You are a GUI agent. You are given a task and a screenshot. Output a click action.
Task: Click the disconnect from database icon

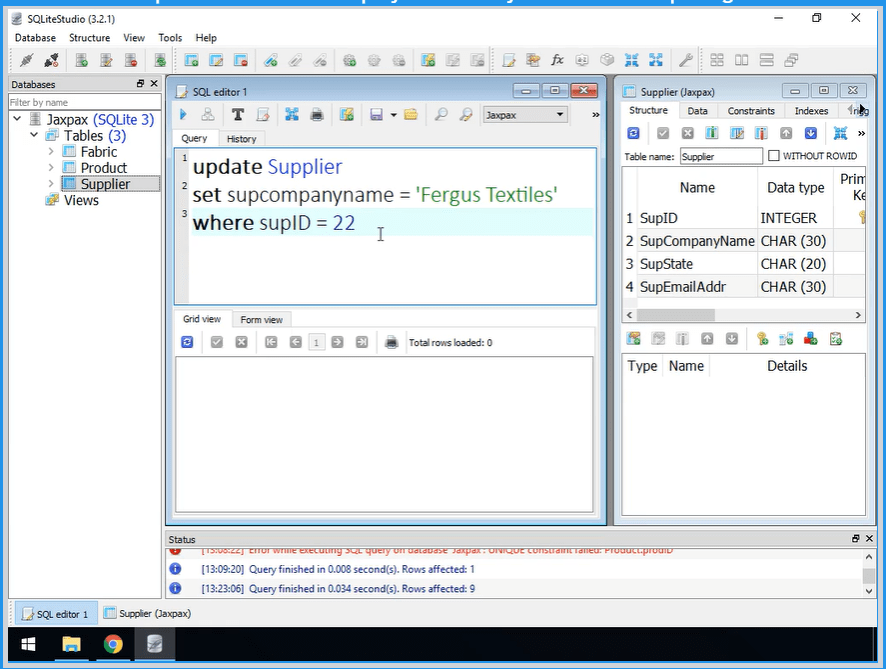(x=51, y=60)
